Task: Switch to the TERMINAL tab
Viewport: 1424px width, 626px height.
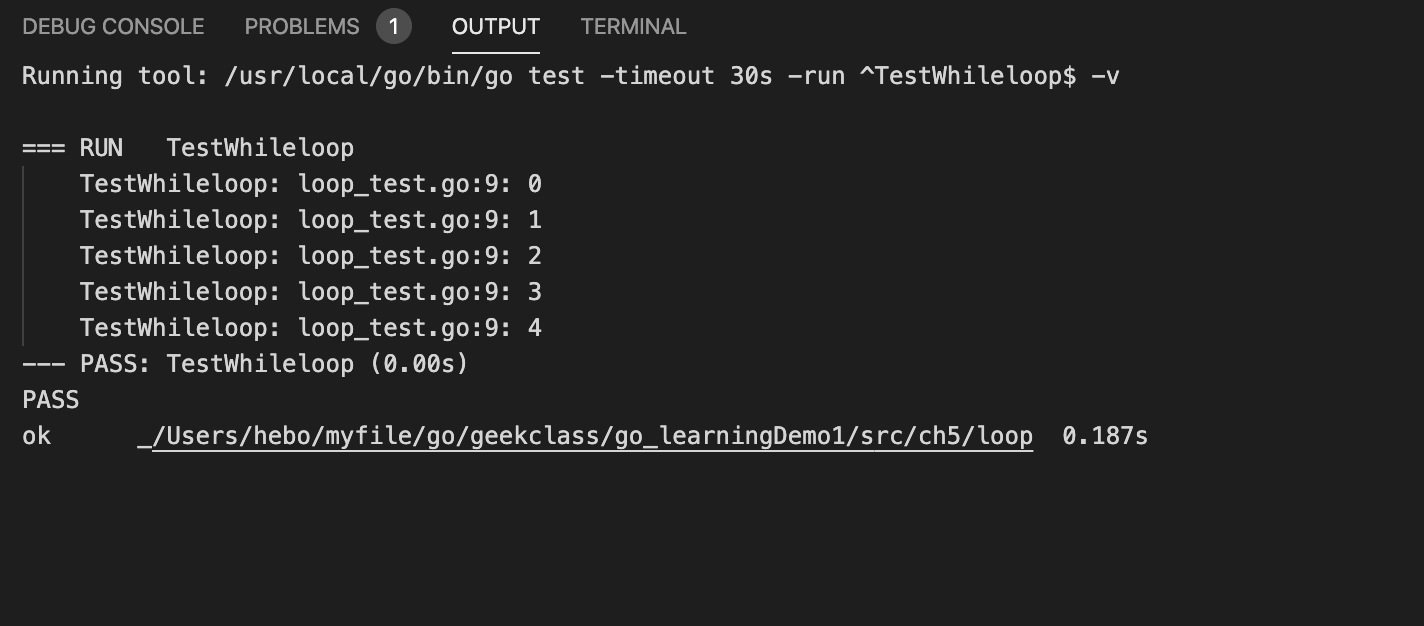Action: (x=633, y=27)
